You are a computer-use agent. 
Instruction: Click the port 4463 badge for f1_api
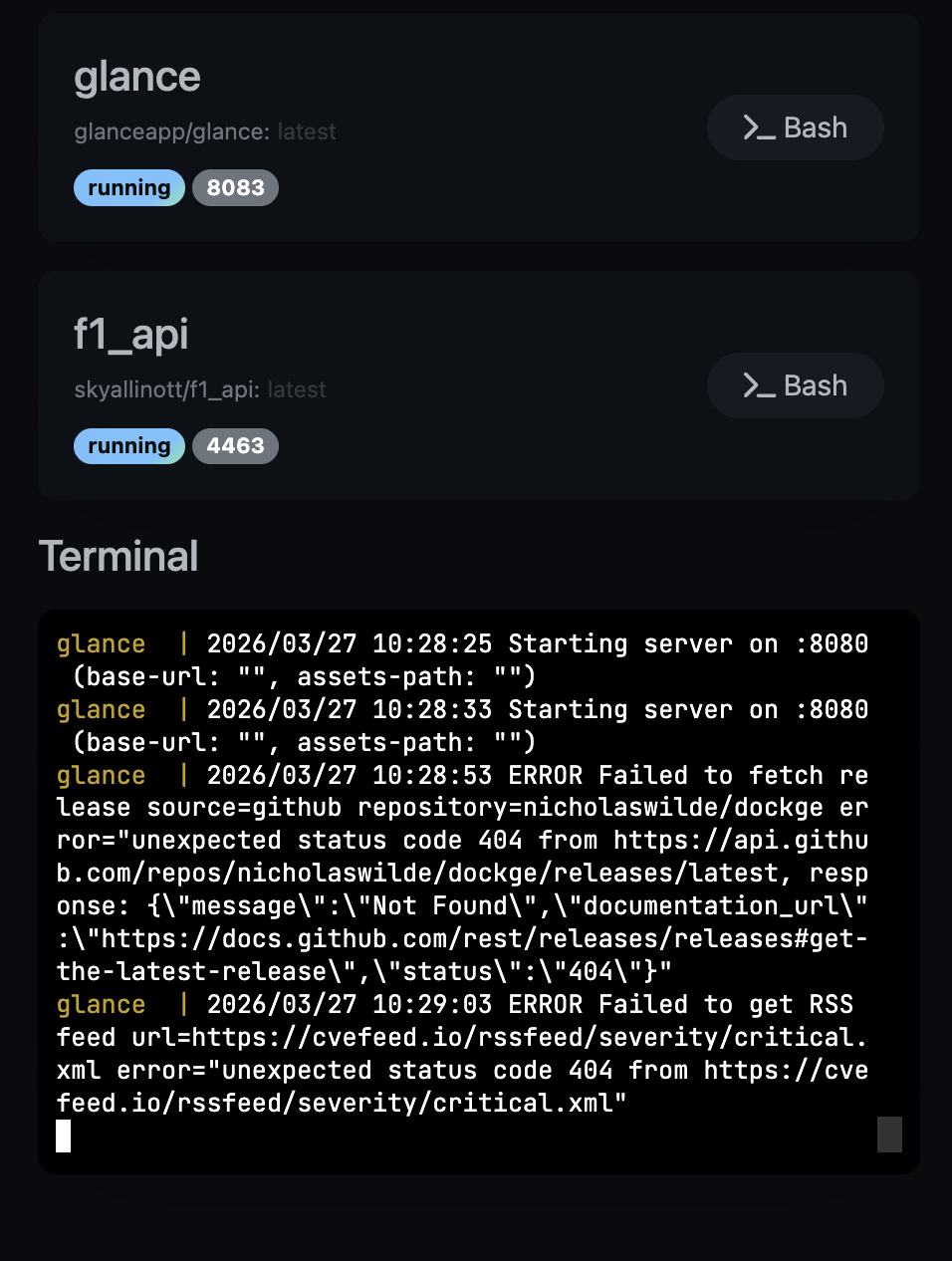point(235,446)
